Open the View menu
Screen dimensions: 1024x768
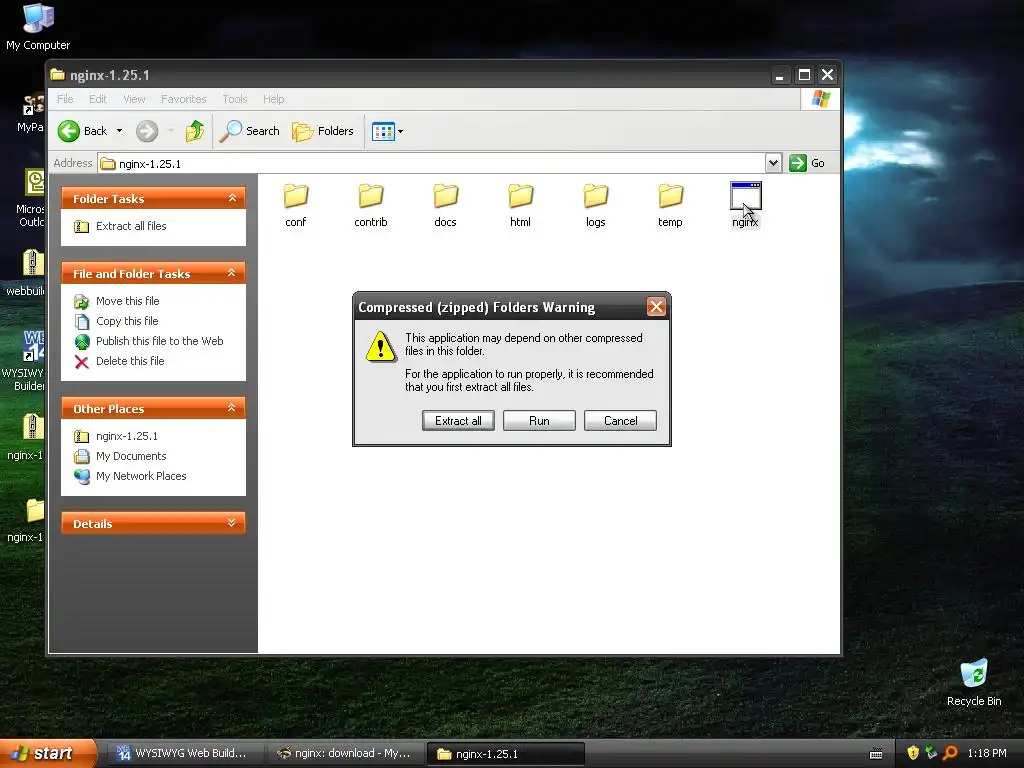click(134, 99)
